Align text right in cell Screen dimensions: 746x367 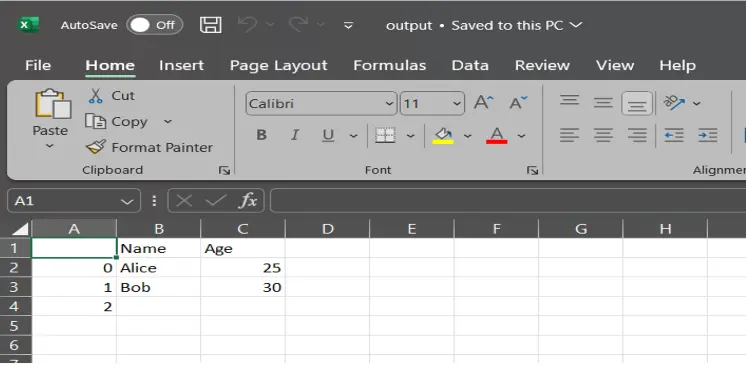637,136
